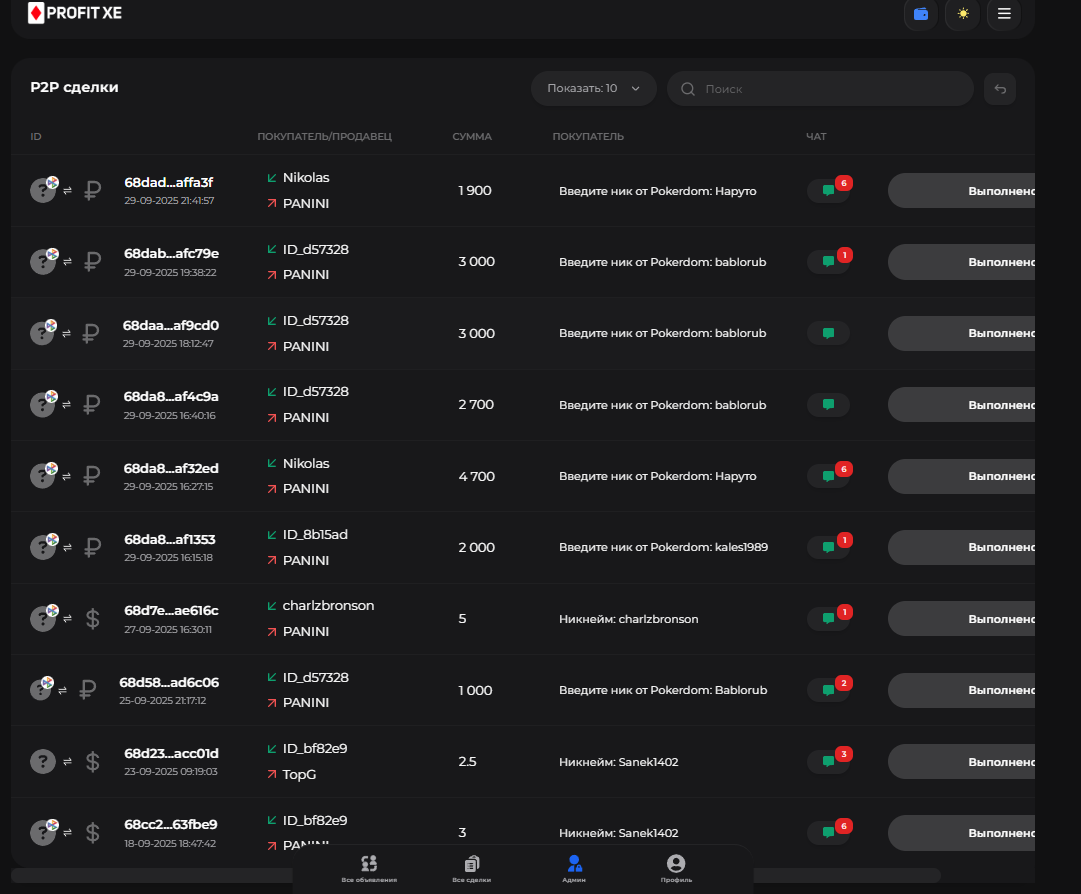Expand the "Показать: 10" dropdown
The image size is (1081, 894).
pos(593,89)
